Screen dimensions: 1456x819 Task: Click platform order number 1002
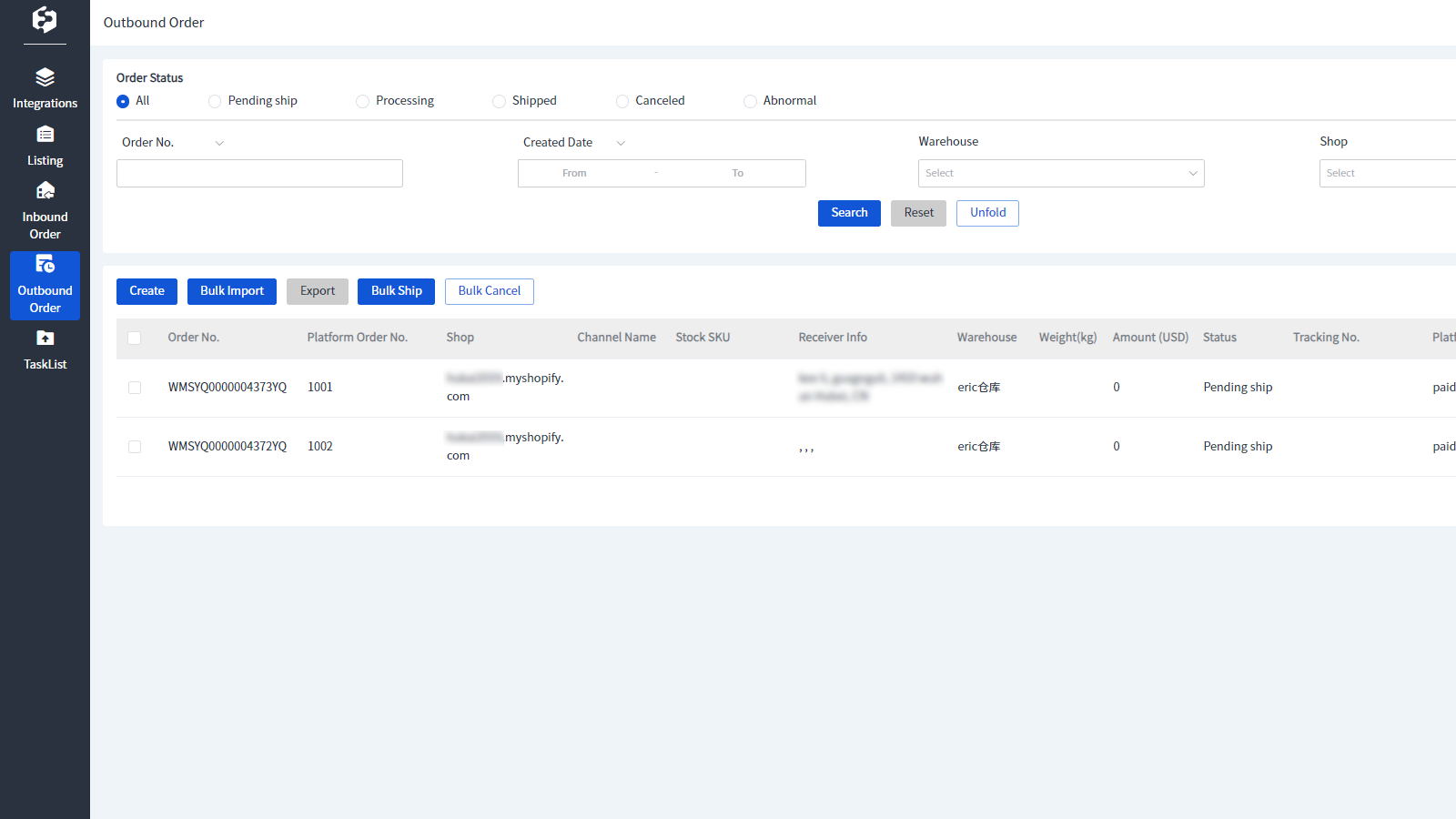pos(319,447)
